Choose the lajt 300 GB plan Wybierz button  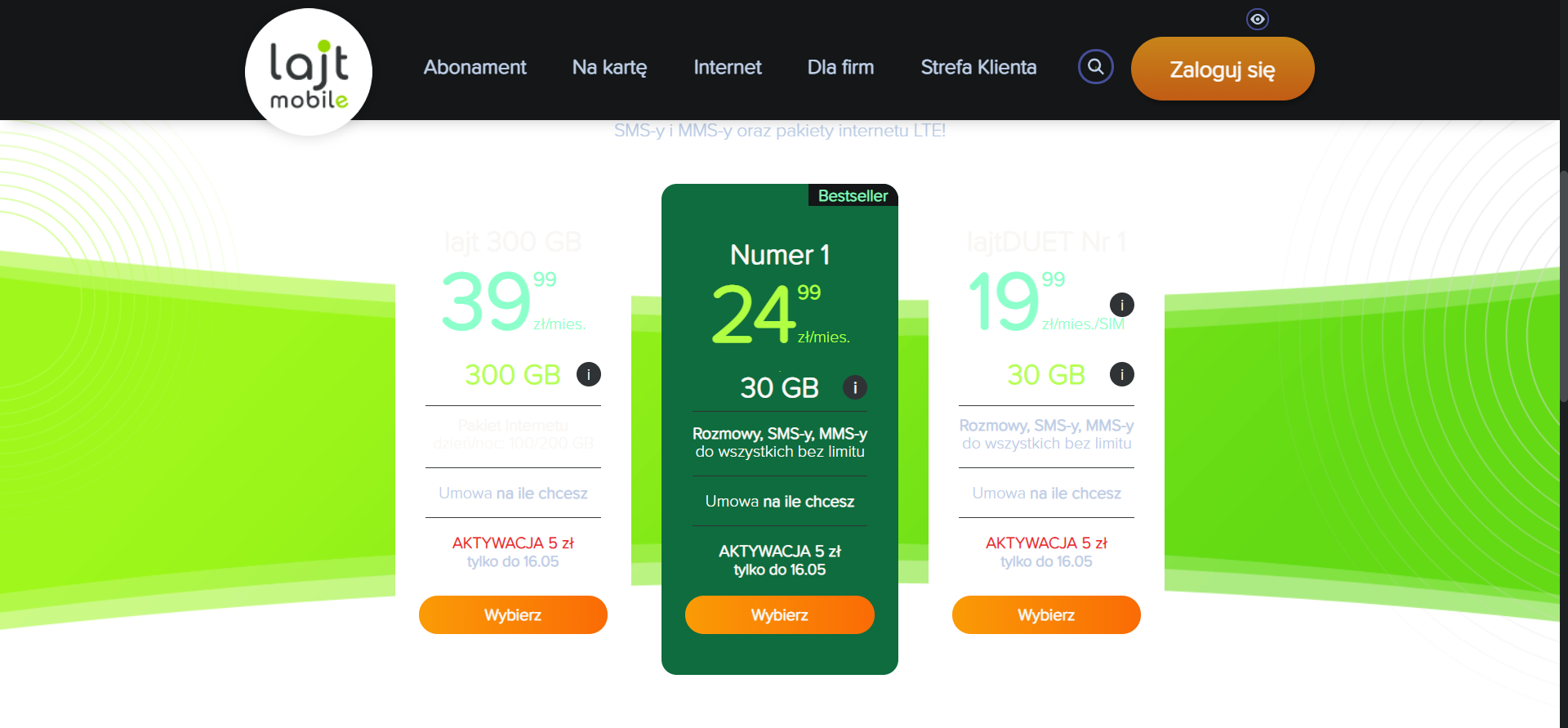pyautogui.click(x=513, y=614)
